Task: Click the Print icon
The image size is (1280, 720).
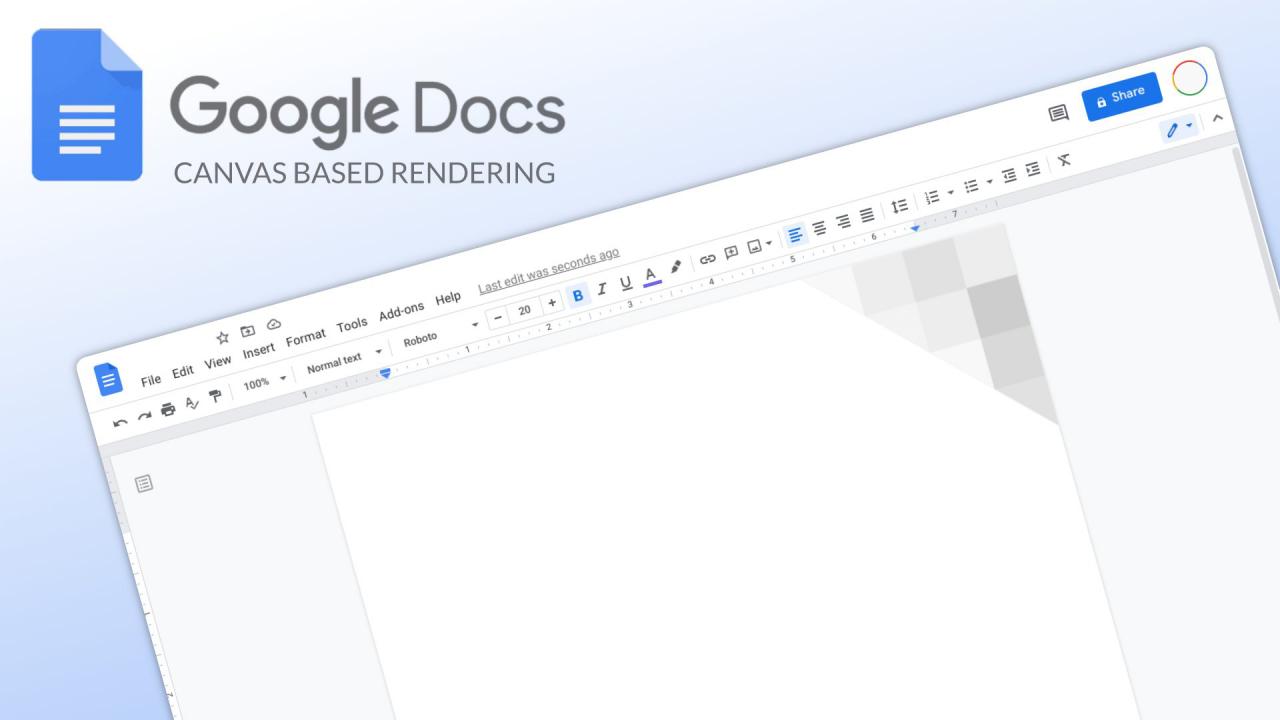Action: coord(167,408)
